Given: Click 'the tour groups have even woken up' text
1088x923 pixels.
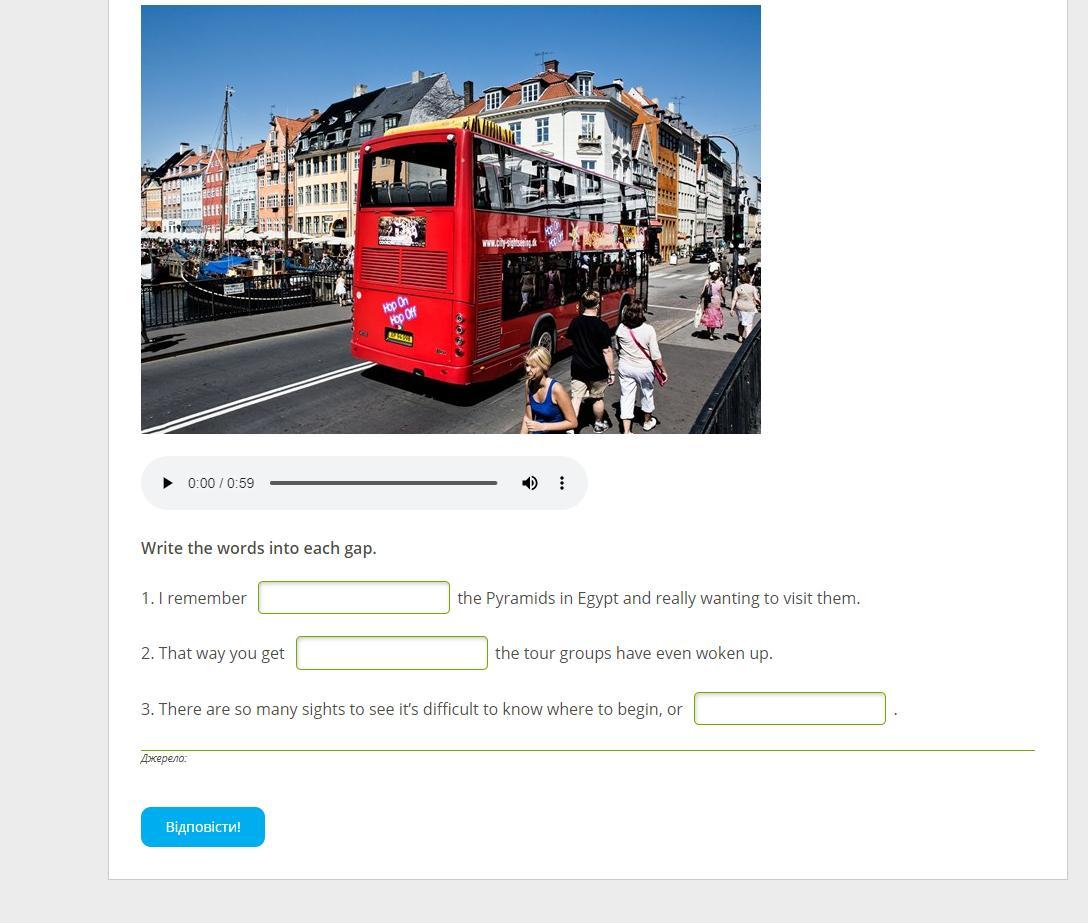Looking at the screenshot, I should point(634,653).
